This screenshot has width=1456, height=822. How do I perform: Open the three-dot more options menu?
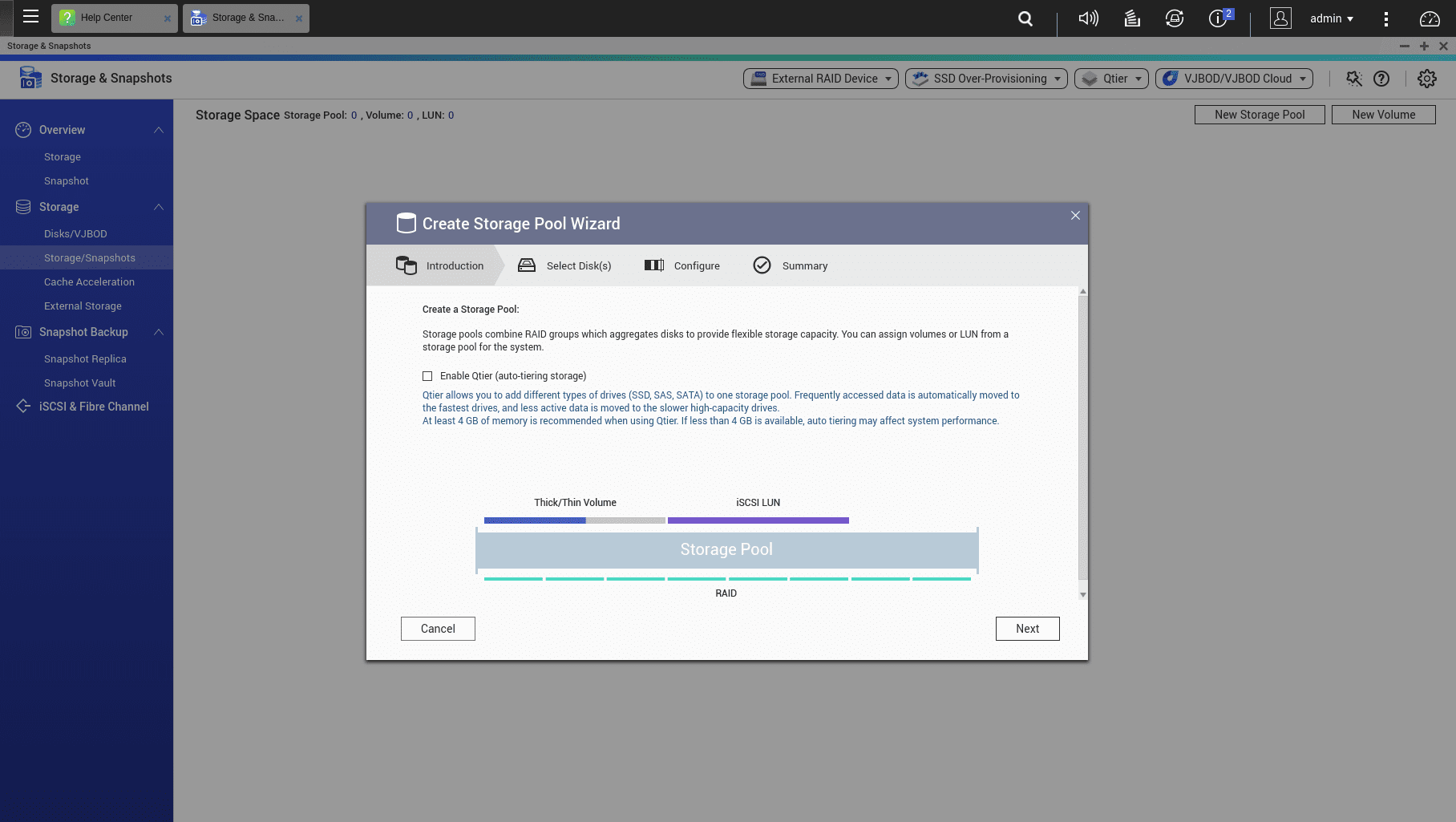(1385, 18)
